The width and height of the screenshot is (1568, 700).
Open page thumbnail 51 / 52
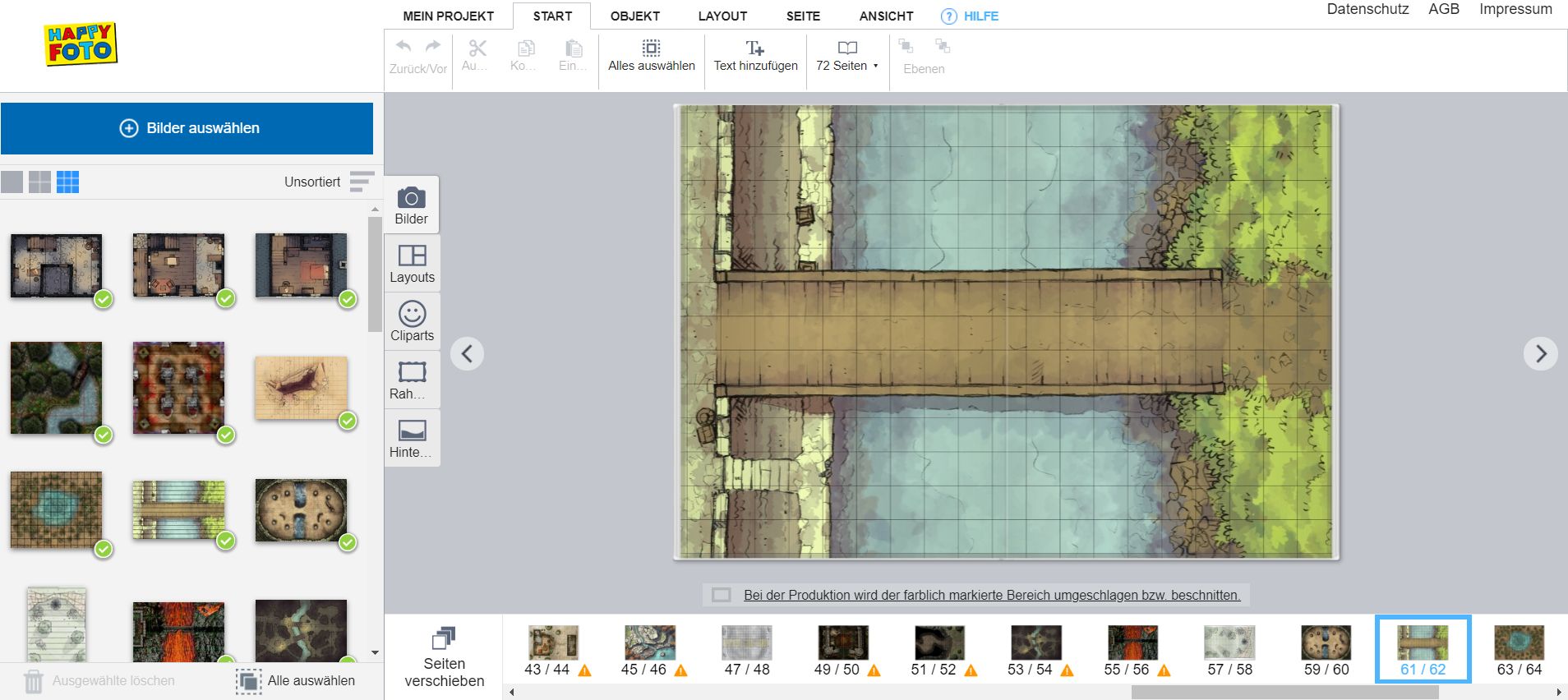point(939,642)
